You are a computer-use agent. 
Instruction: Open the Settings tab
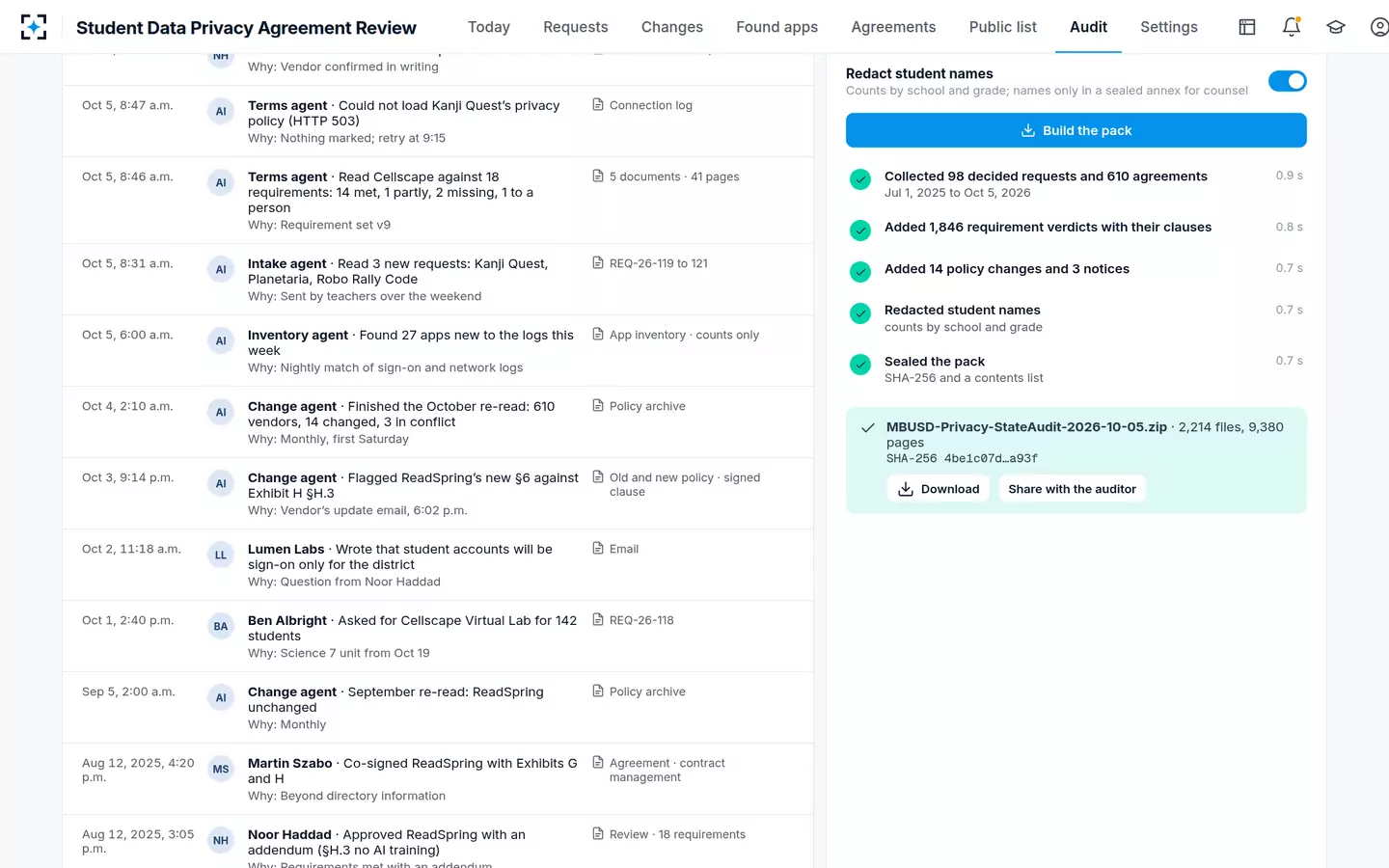1169,27
